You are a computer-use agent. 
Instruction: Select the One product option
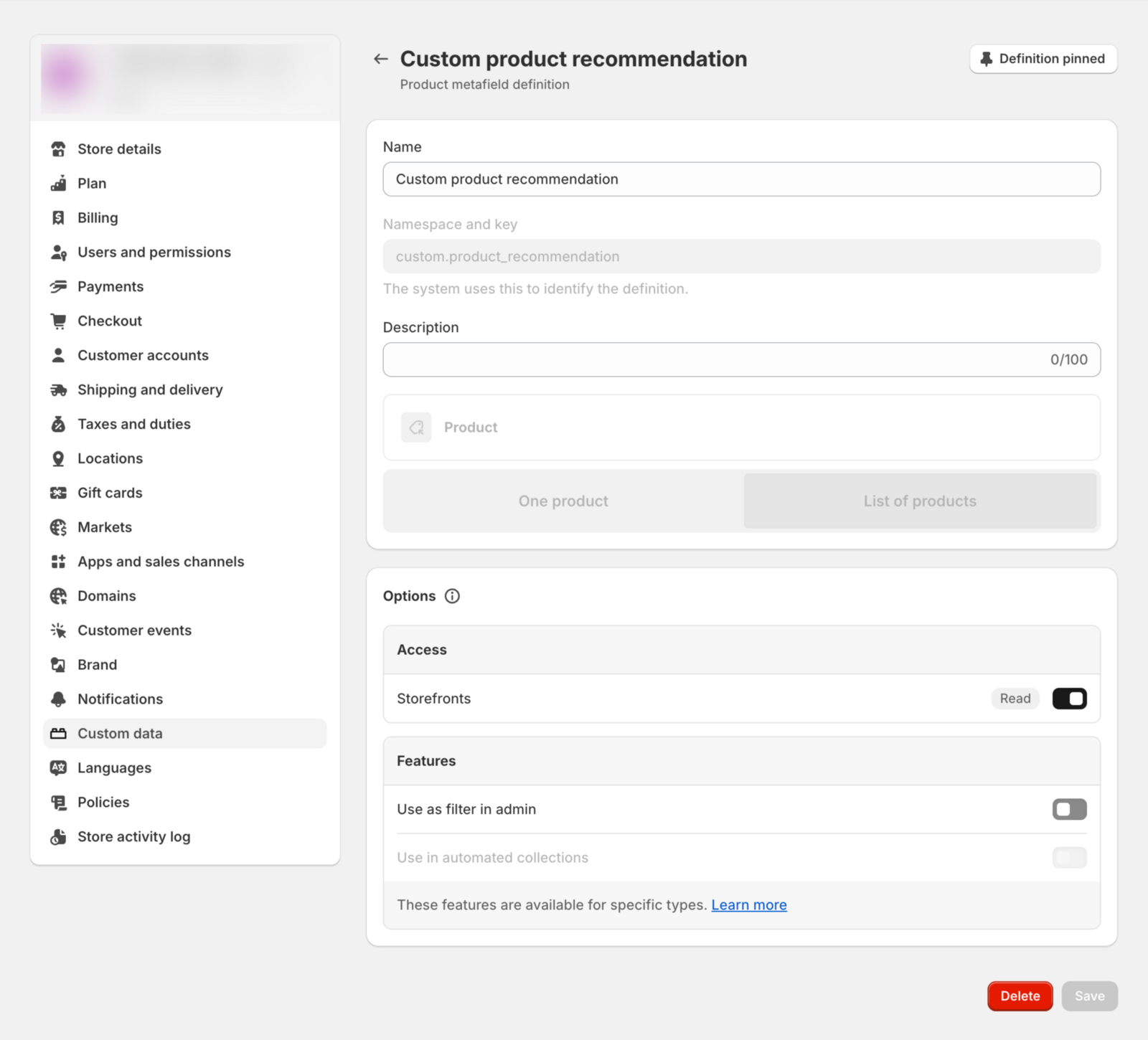[x=563, y=501]
